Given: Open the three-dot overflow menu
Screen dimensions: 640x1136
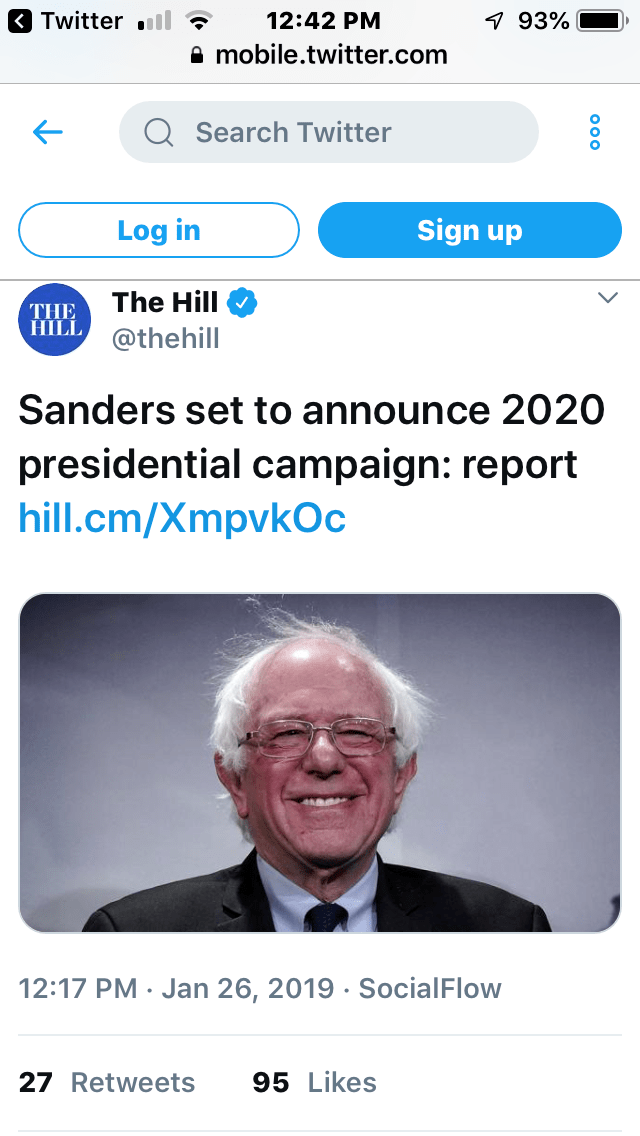Looking at the screenshot, I should (x=595, y=132).
